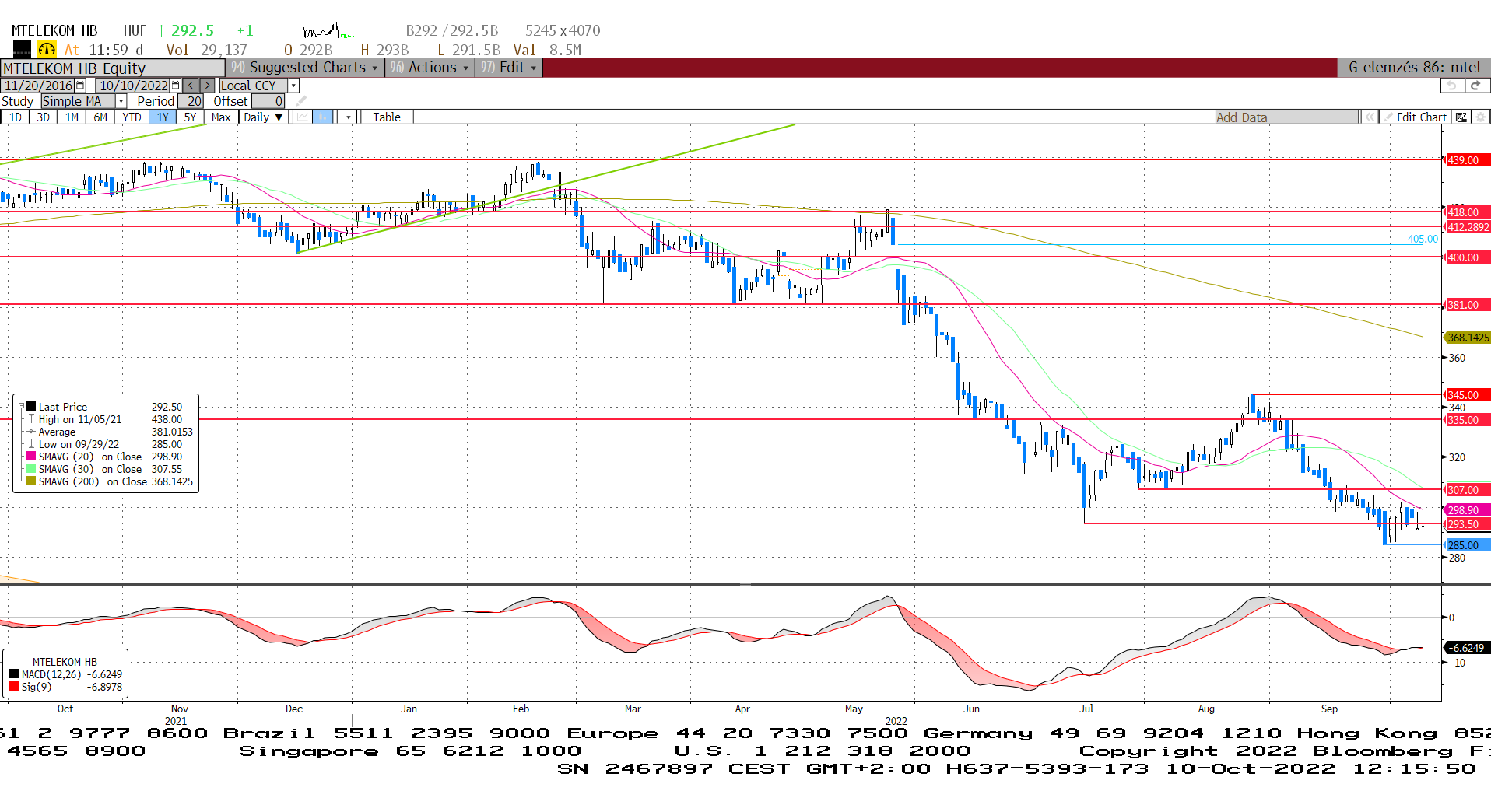Collapse the Last Price legend tree
The height and width of the screenshot is (812, 1491).
click(22, 406)
